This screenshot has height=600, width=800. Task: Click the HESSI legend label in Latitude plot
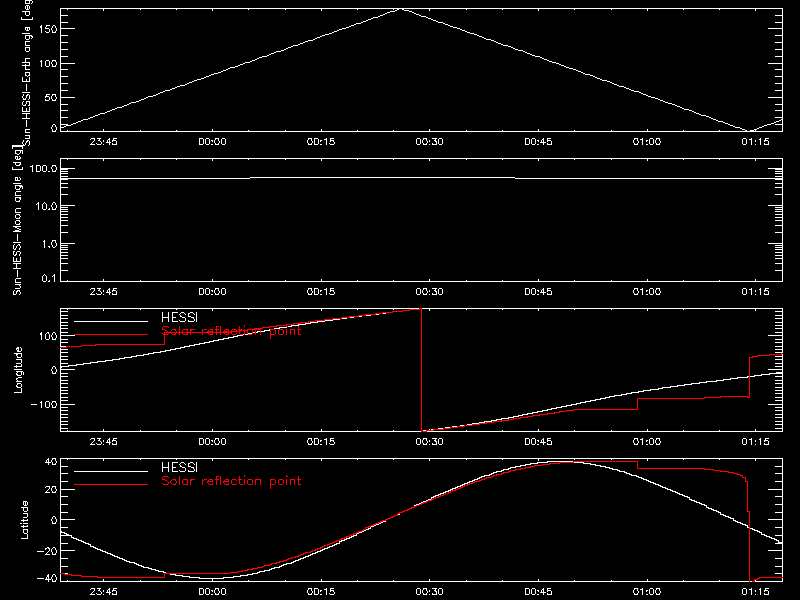179,467
